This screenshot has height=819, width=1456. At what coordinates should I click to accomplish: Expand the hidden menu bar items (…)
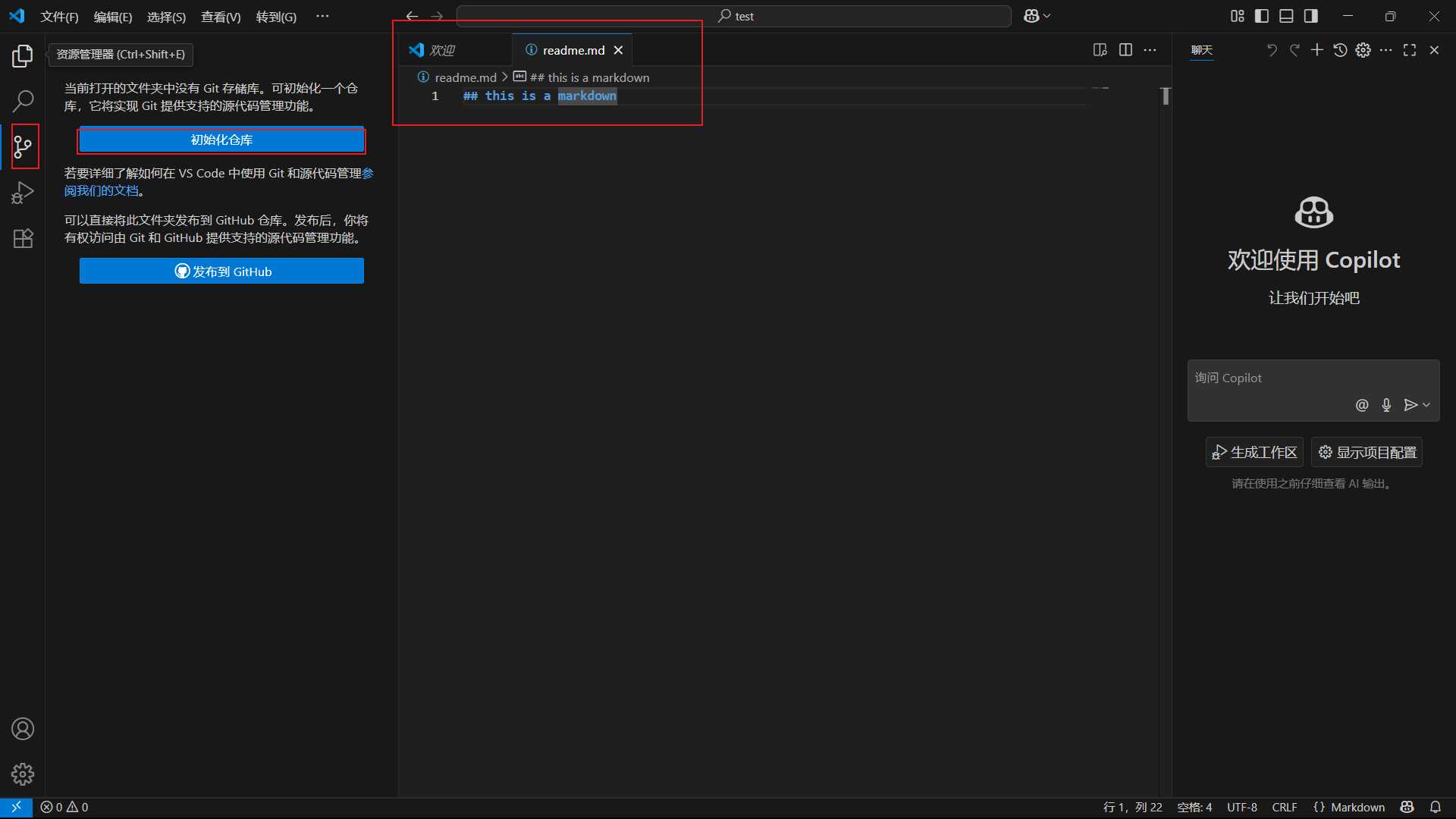pos(322,16)
